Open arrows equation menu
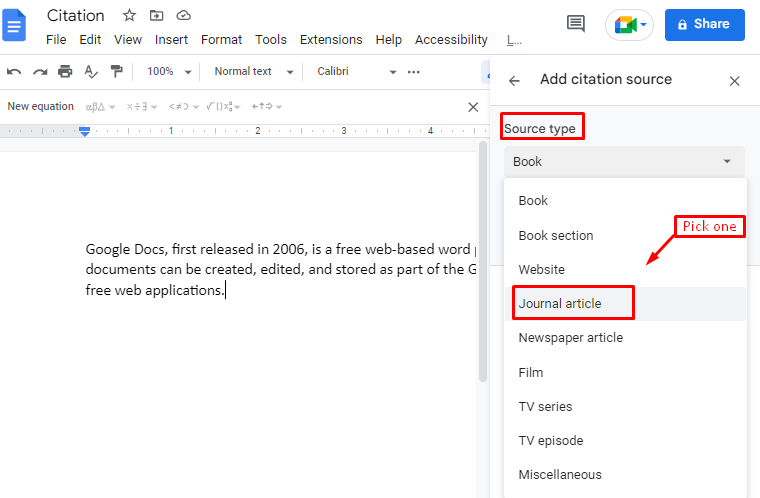Screen dimensions: 760x498 (x=267, y=107)
